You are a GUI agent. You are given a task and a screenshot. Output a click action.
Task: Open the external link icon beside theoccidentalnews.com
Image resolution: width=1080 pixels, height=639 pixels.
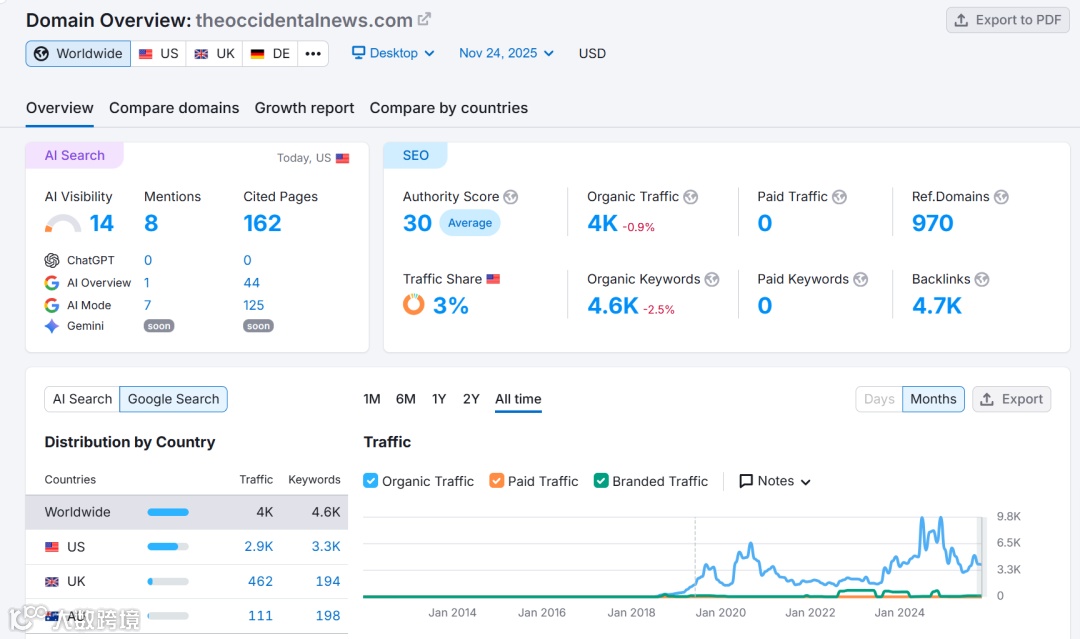tap(424, 19)
